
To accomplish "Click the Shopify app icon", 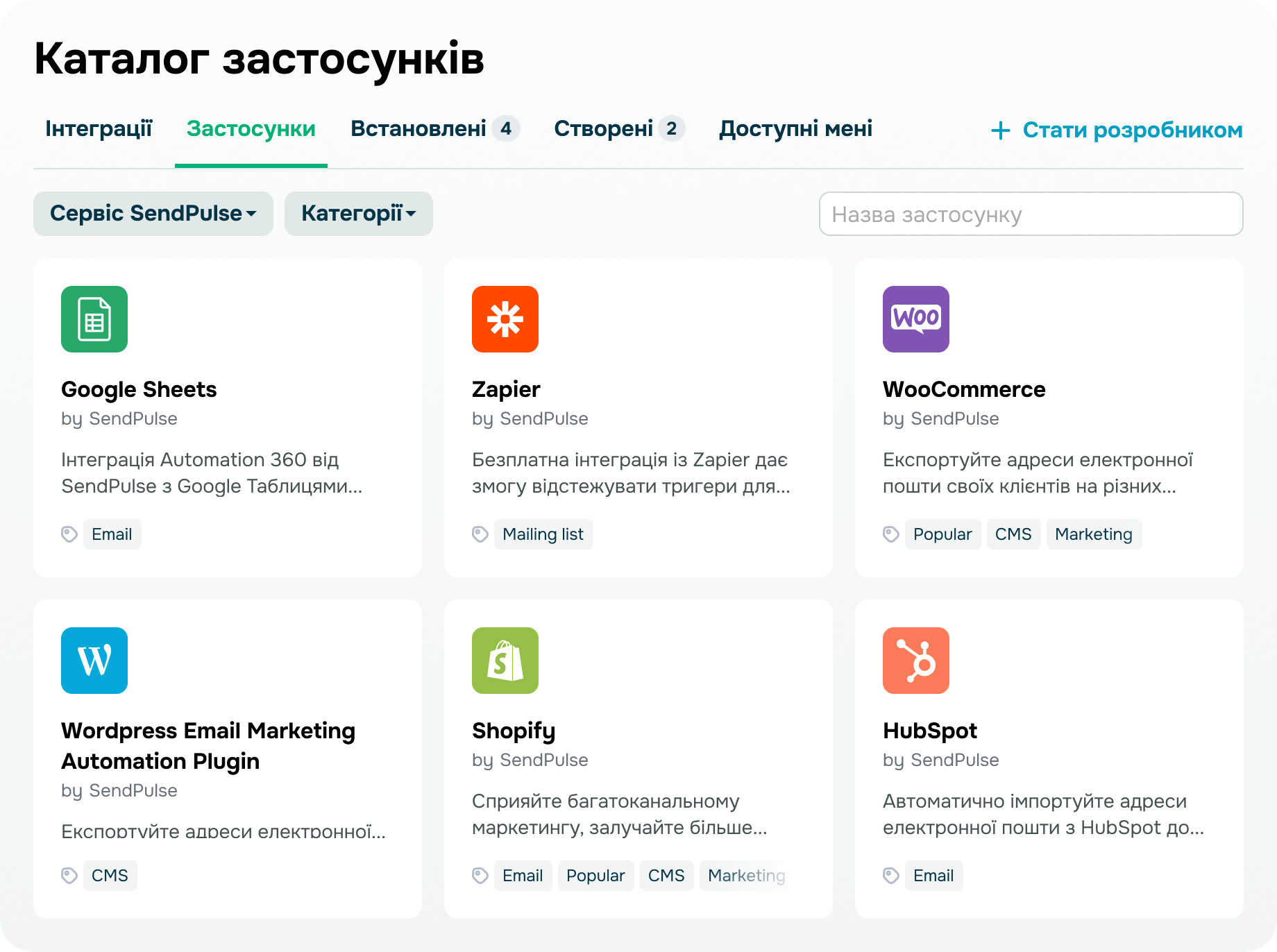I will pos(505,661).
